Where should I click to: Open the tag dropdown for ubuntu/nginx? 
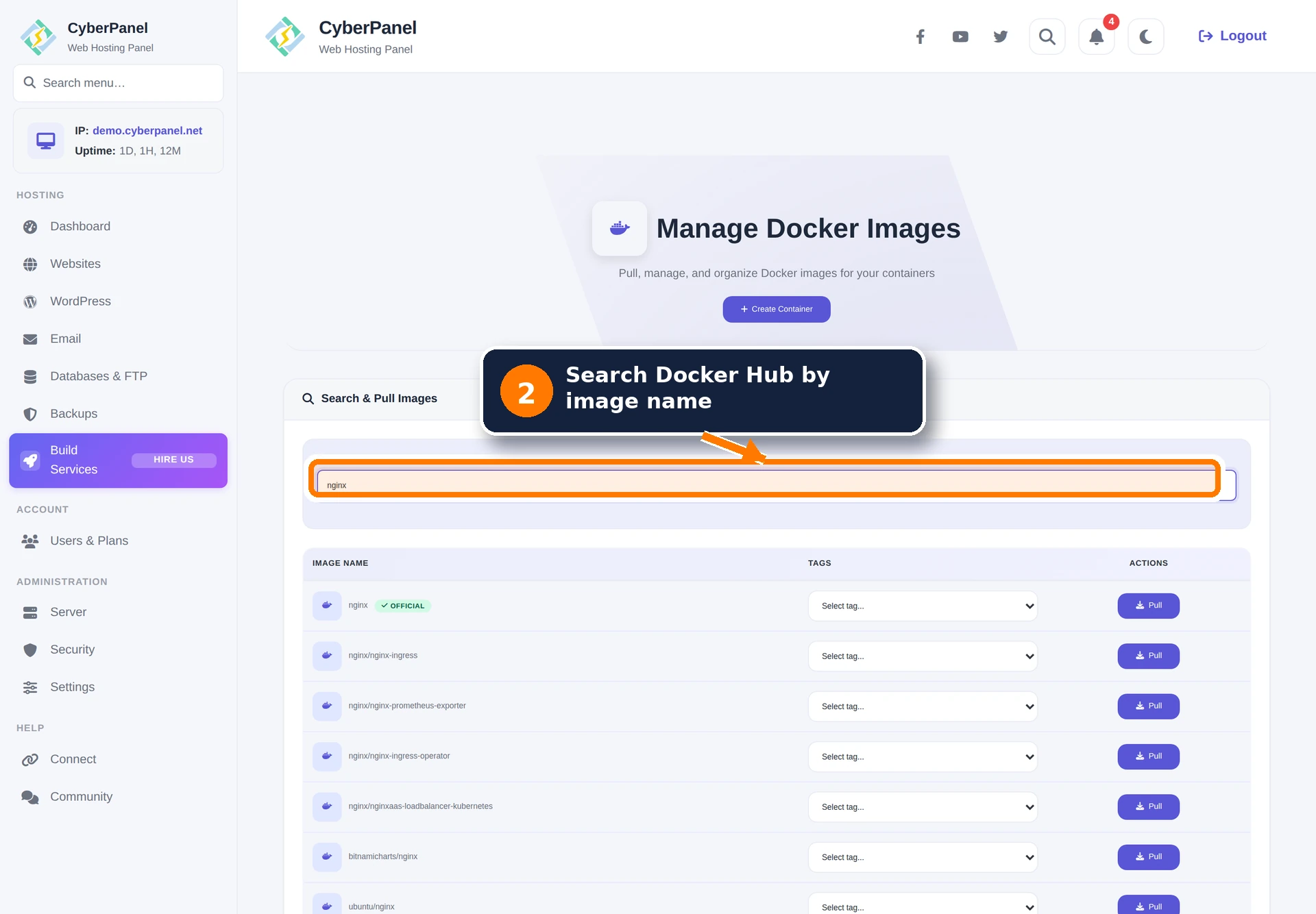923,904
